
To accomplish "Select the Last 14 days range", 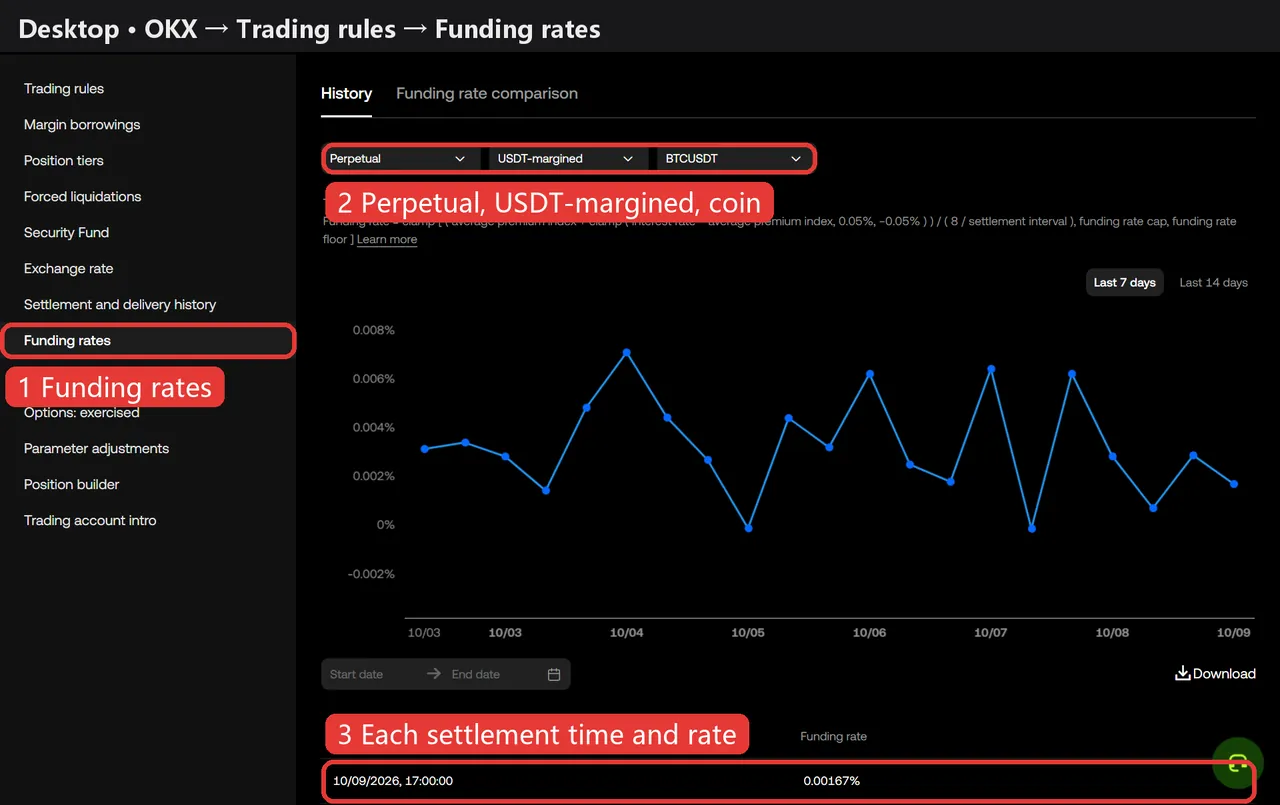I will coord(1214,282).
